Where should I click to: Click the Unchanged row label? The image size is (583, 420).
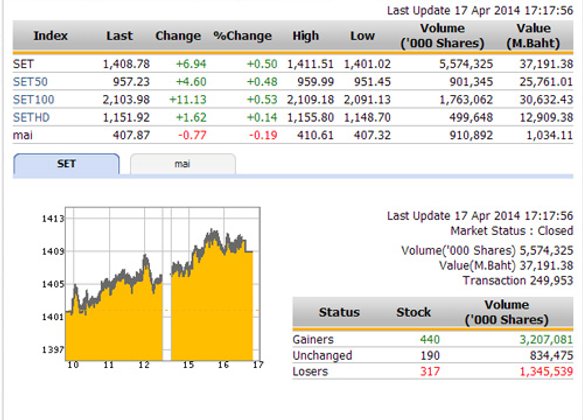(x=322, y=355)
